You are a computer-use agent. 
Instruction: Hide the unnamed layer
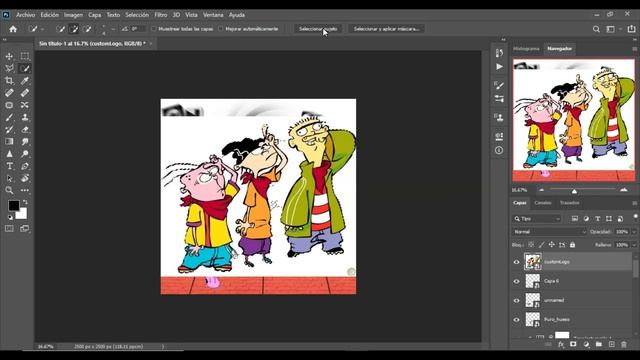pos(516,300)
